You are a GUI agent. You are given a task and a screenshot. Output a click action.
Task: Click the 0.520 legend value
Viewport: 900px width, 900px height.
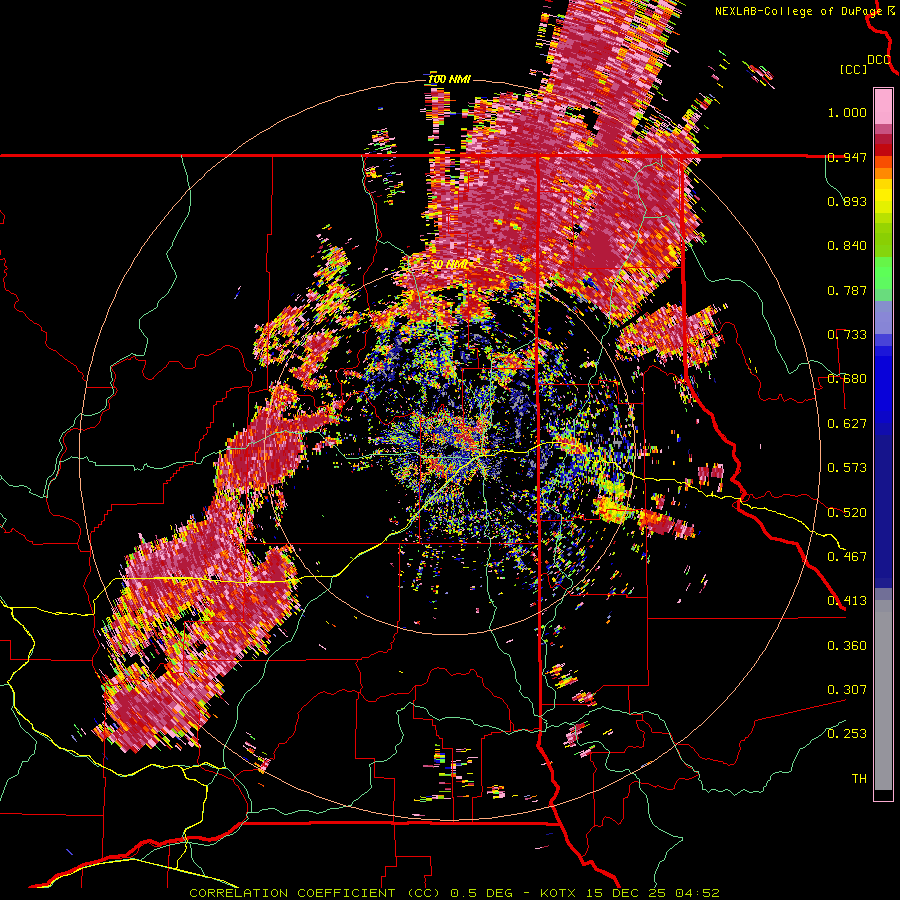tap(847, 512)
